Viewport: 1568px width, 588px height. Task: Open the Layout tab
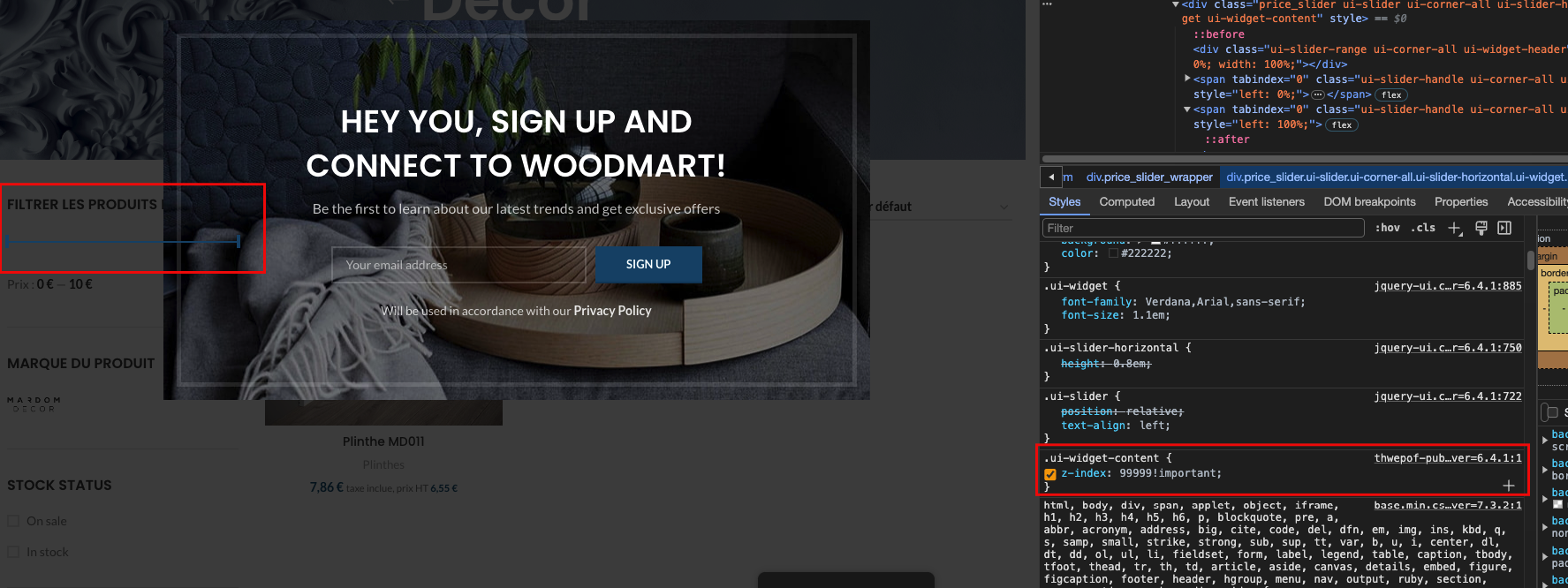(1192, 202)
